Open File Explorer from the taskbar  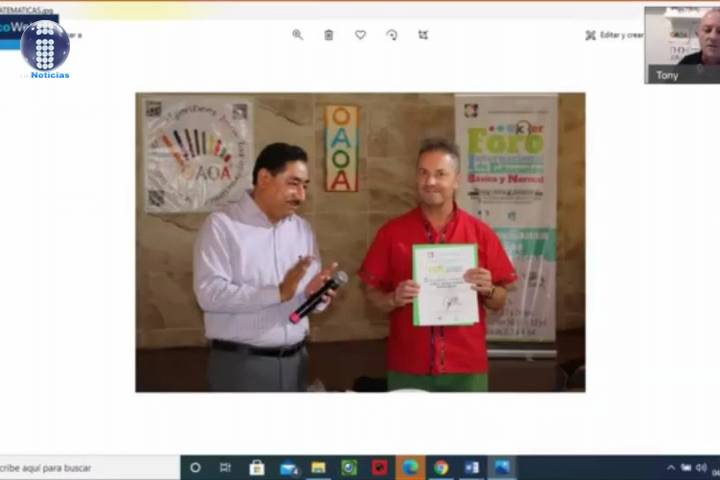318,468
